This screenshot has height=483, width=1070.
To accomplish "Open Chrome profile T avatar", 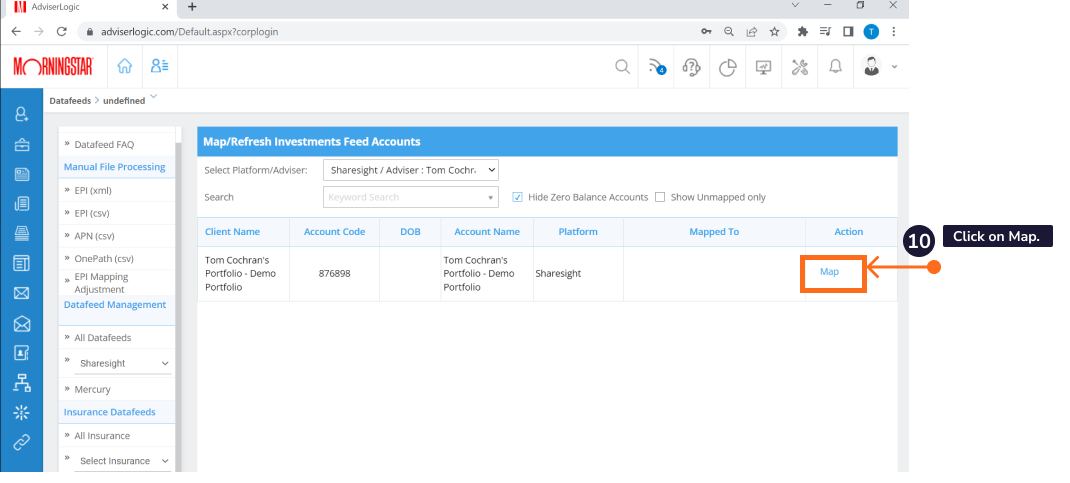I will click(x=871, y=31).
